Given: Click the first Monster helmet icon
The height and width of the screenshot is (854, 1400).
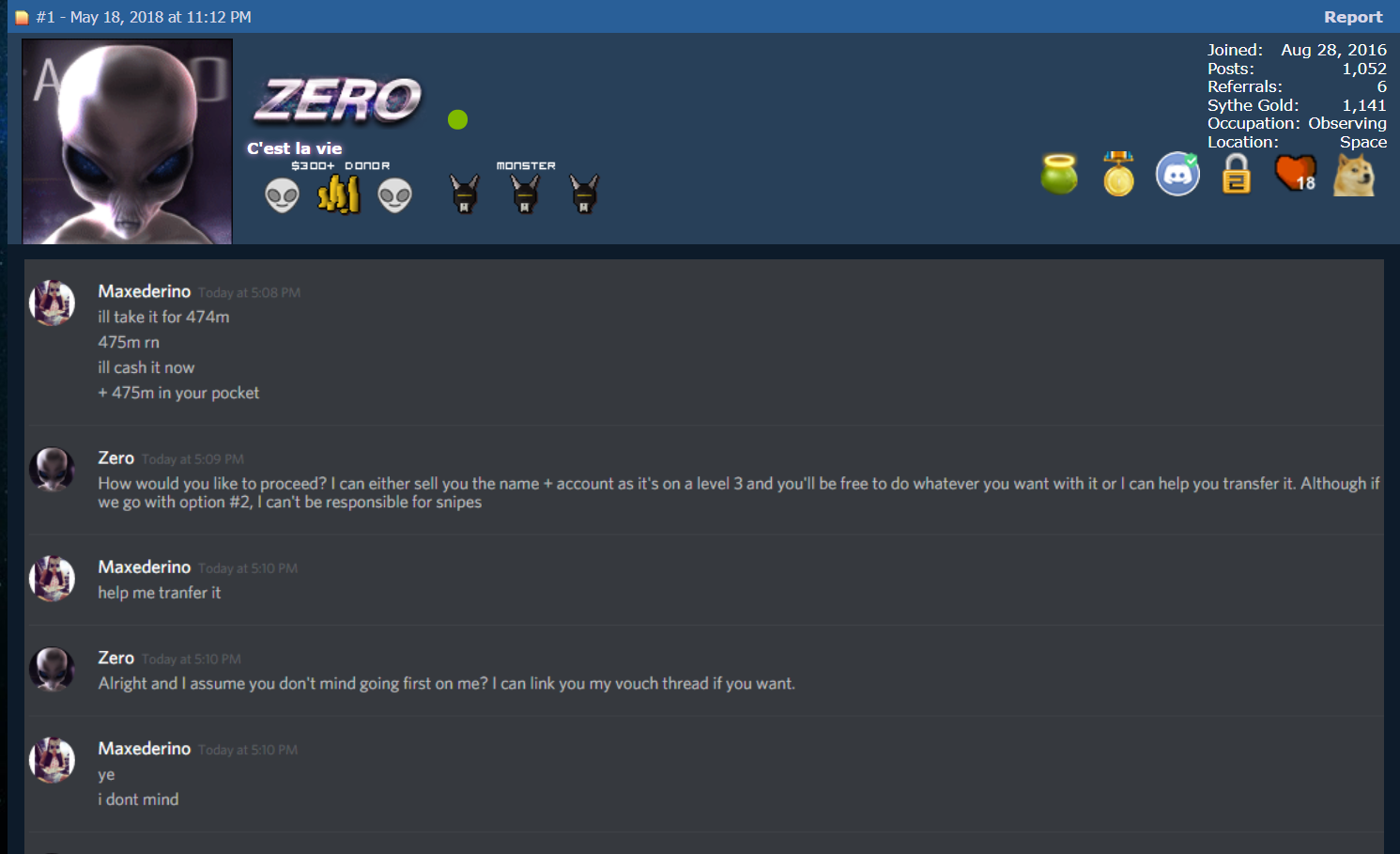Looking at the screenshot, I should [x=465, y=194].
